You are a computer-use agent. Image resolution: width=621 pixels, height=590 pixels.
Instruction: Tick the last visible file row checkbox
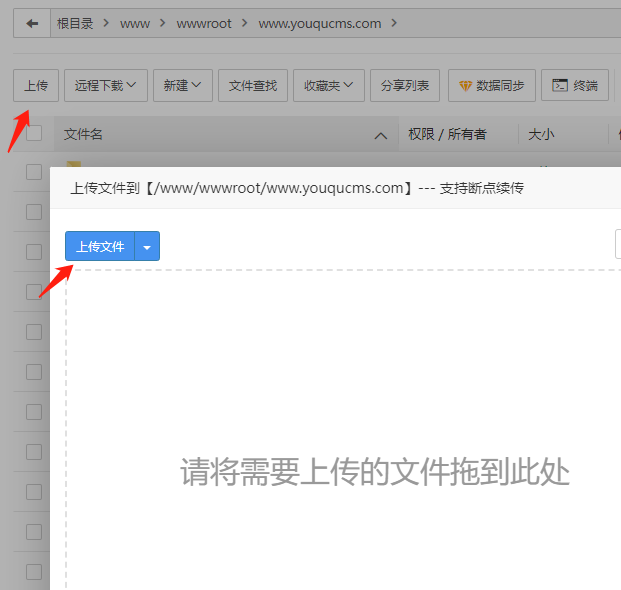coord(34,572)
